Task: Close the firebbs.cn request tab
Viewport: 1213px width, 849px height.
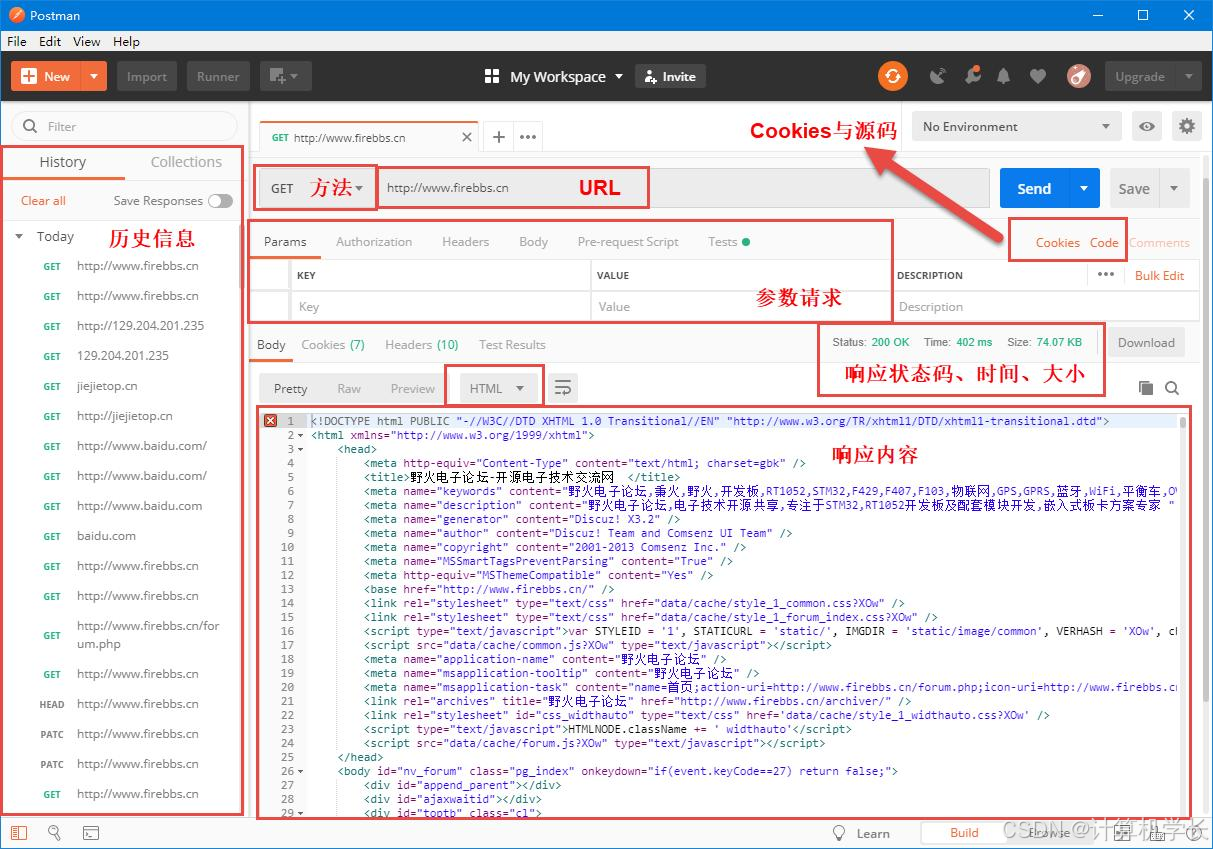Action: point(467,138)
